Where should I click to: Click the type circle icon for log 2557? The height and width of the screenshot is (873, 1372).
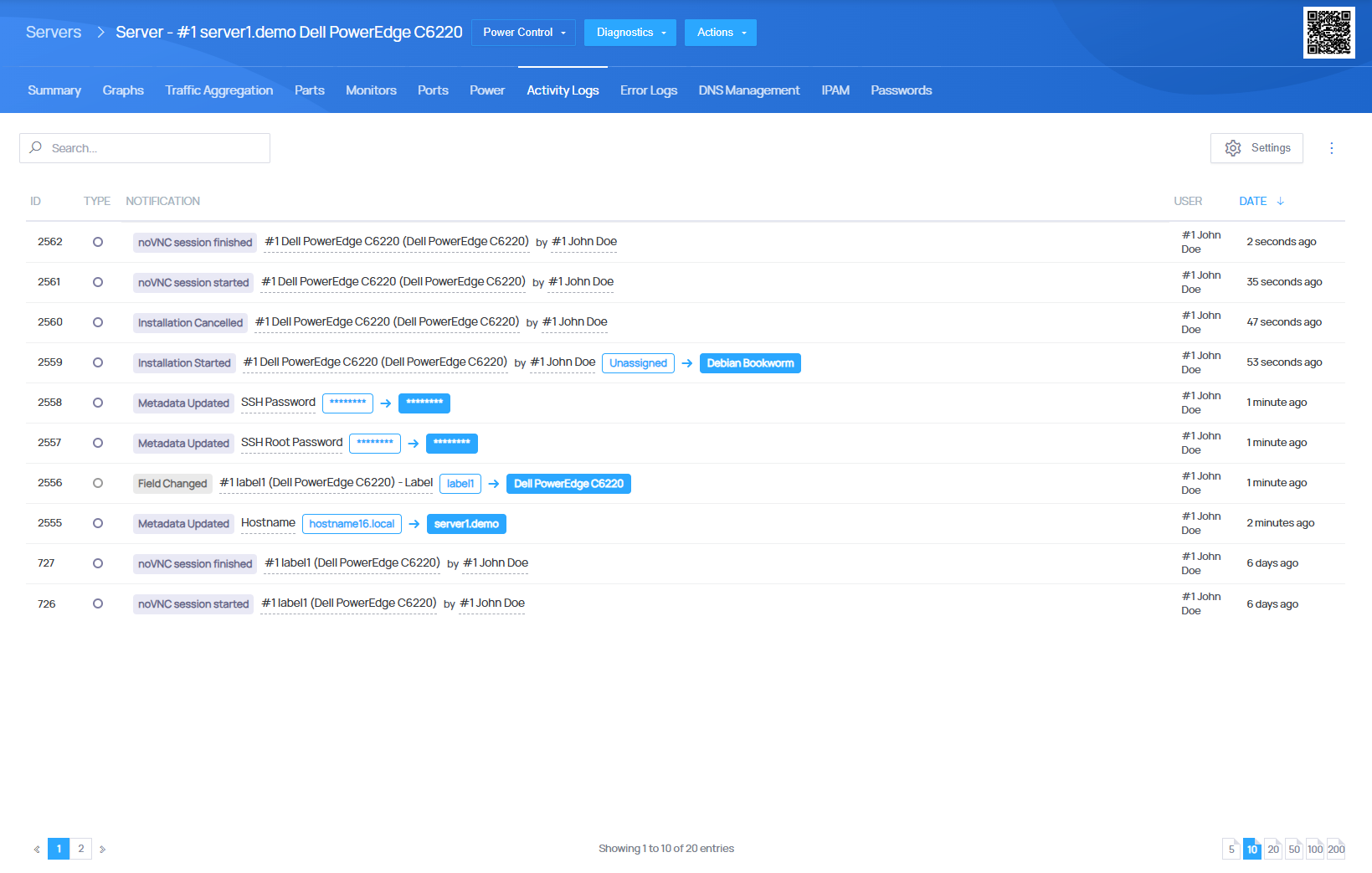coord(98,443)
